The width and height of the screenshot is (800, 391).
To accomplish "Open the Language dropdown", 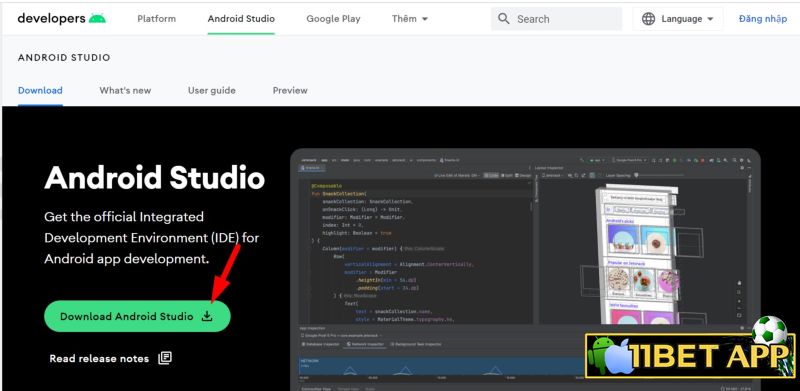I will click(x=678, y=19).
